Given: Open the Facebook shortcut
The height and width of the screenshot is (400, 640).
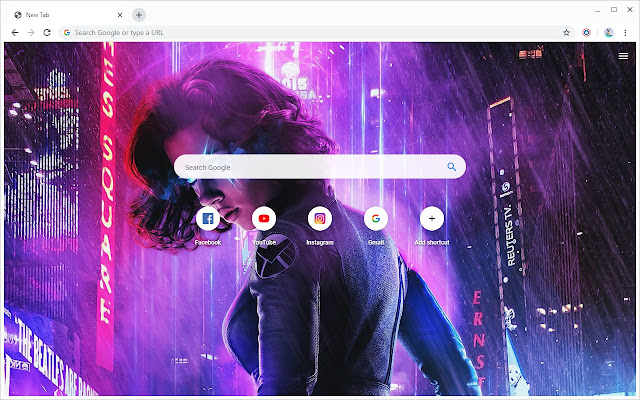Looking at the screenshot, I should tap(208, 219).
